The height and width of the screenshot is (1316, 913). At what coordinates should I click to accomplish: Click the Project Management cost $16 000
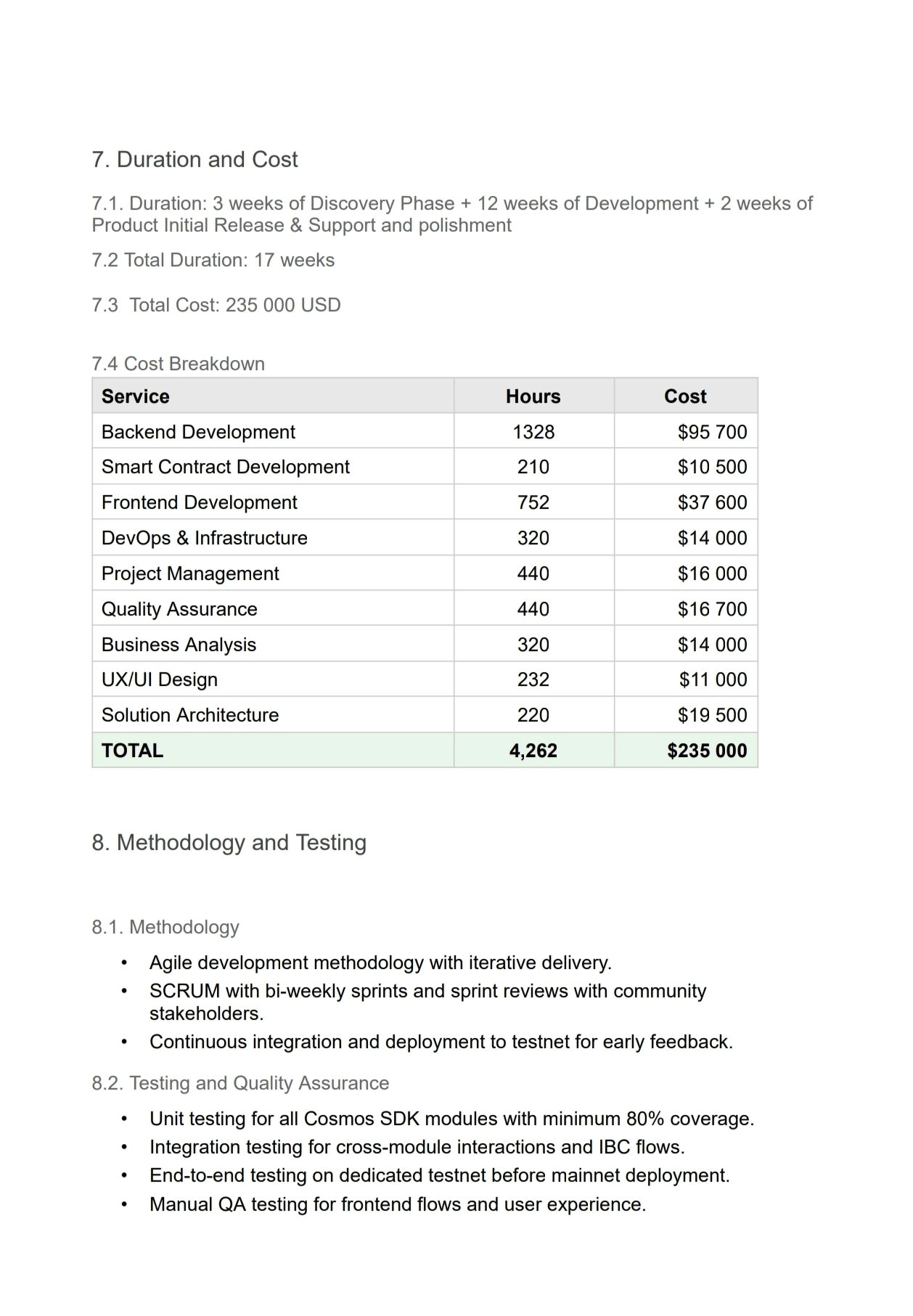pos(712,573)
